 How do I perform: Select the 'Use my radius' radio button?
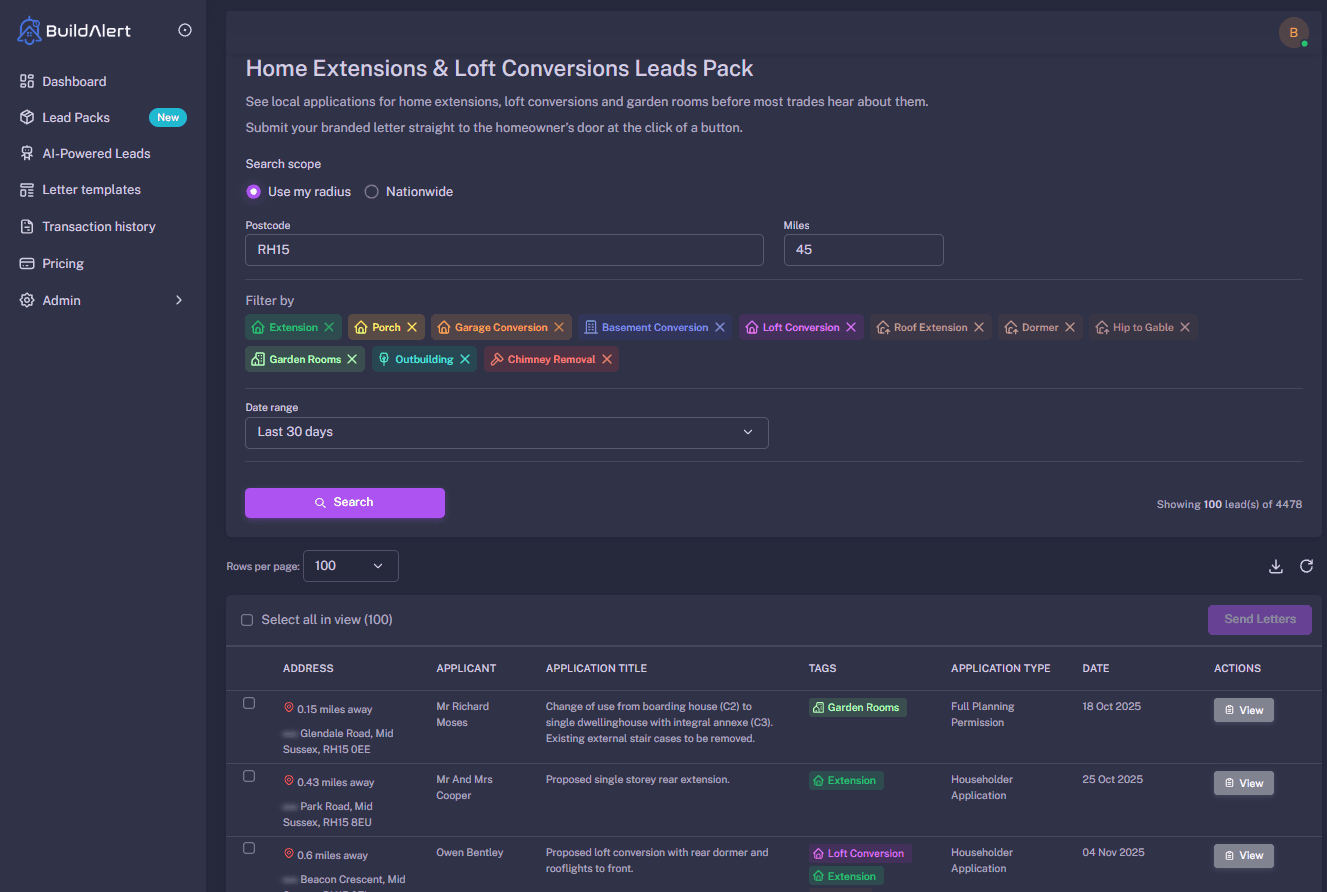click(254, 191)
